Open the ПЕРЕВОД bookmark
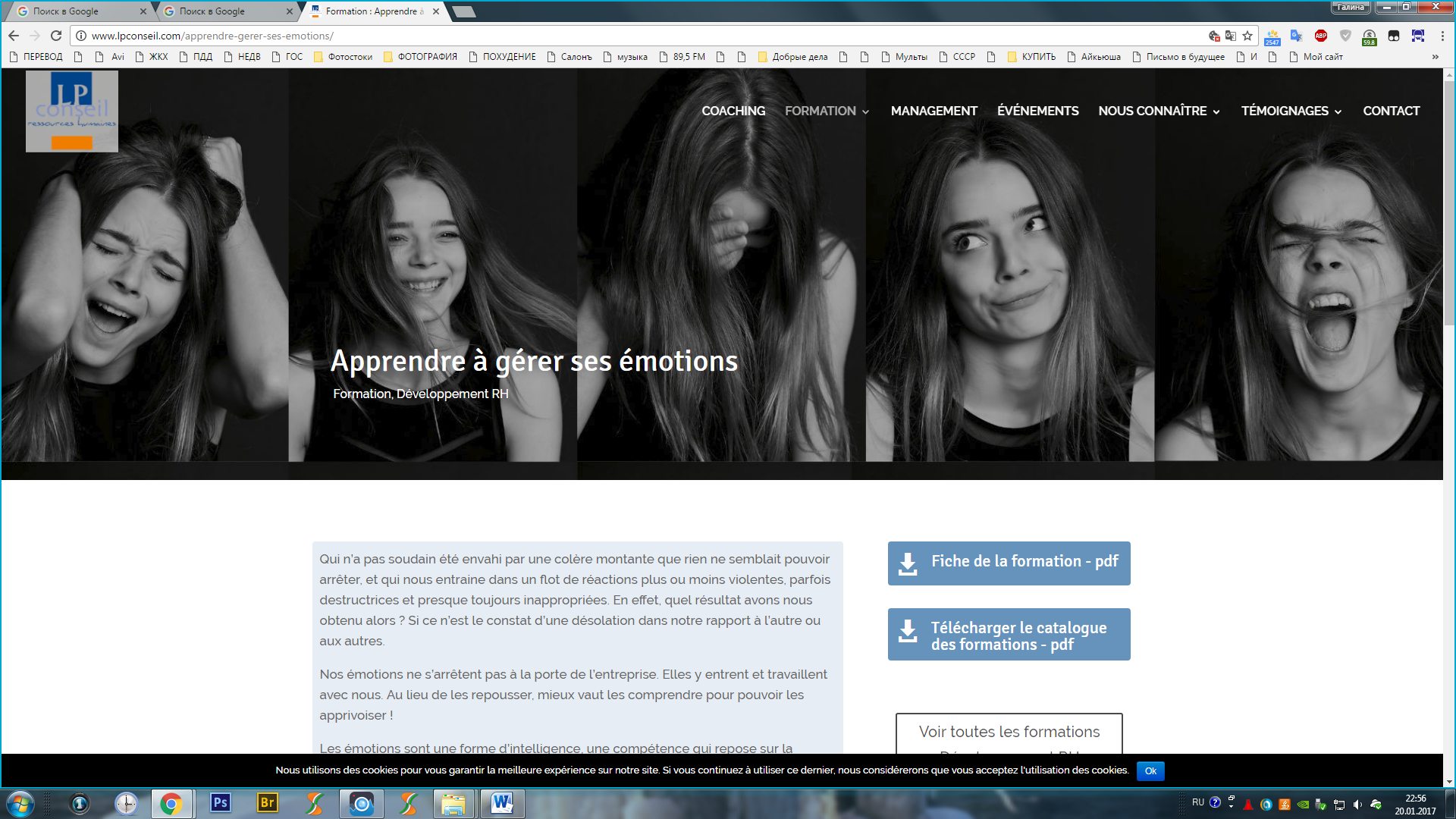Screen dimensions: 1456x819 pos(36,57)
